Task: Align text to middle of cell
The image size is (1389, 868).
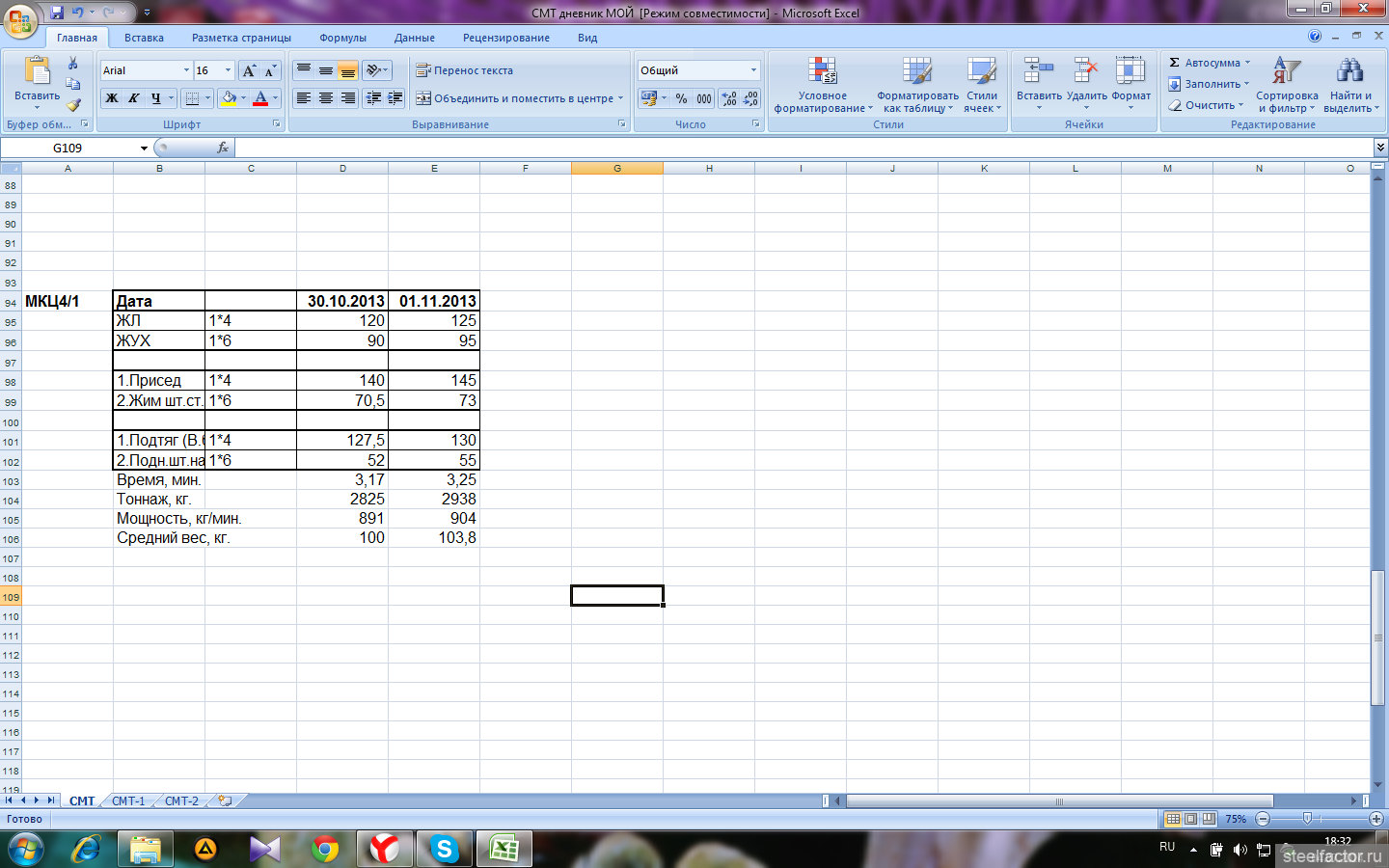Action: point(326,70)
